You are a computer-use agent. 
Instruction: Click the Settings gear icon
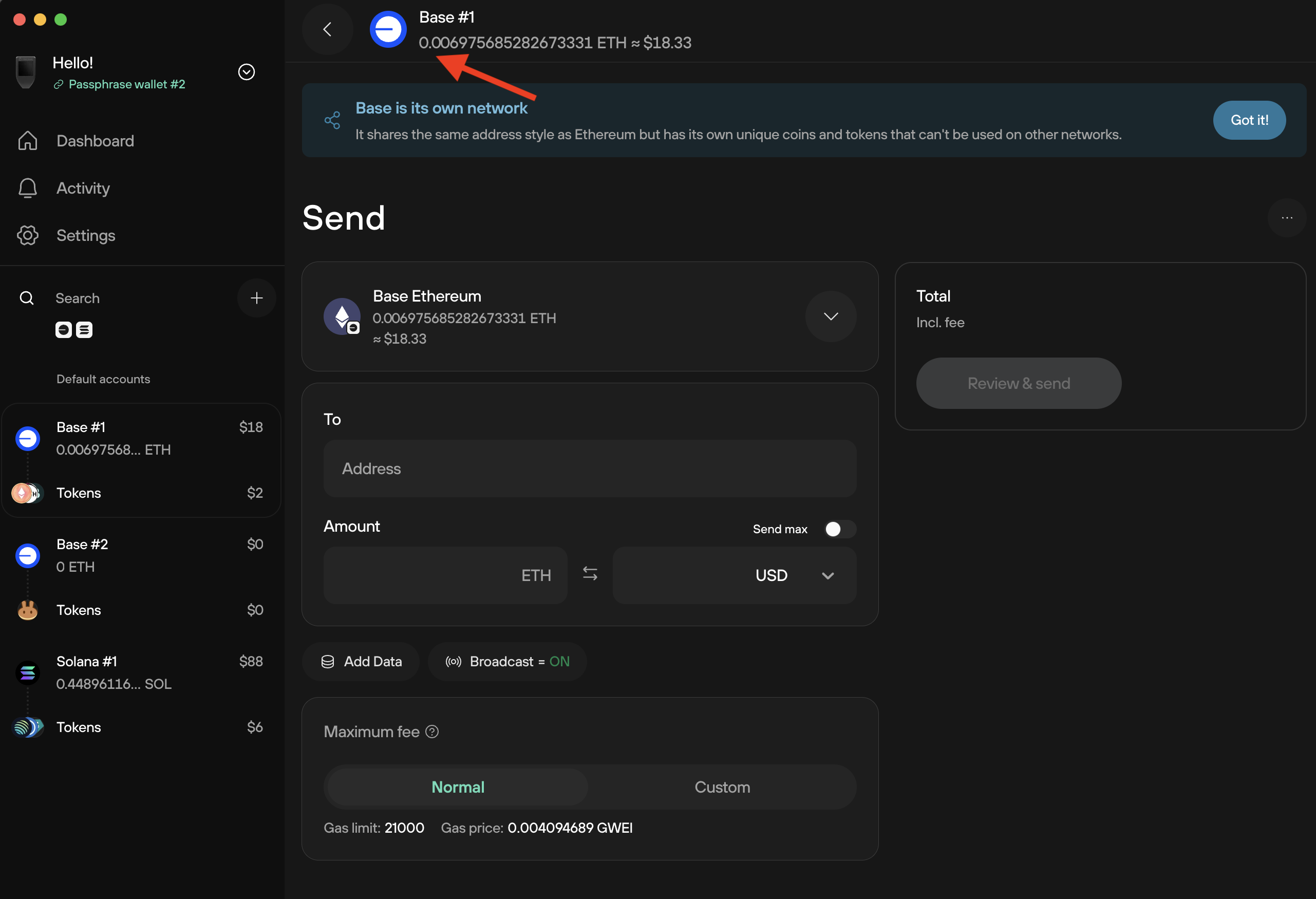(28, 235)
